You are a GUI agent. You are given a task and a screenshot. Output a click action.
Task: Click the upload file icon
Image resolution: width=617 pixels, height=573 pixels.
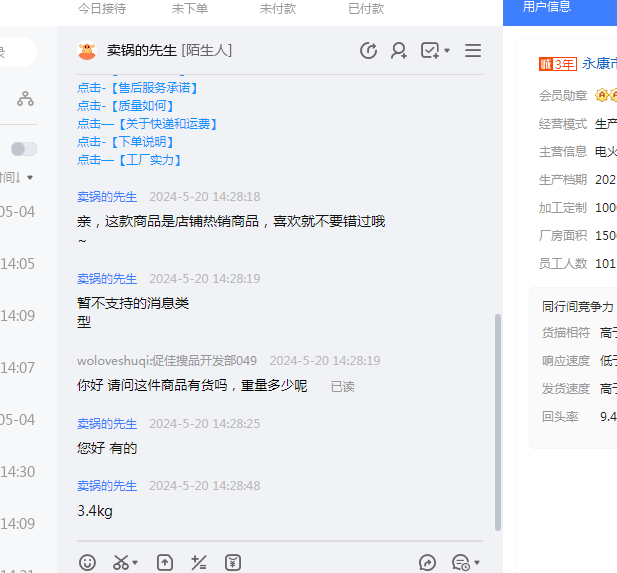165,563
